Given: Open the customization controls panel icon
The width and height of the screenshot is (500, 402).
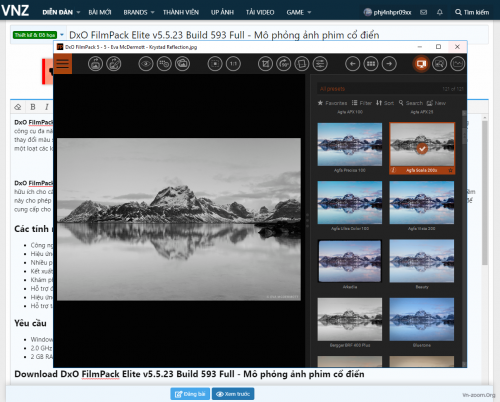Looking at the screenshot, I should pyautogui.click(x=440, y=64).
